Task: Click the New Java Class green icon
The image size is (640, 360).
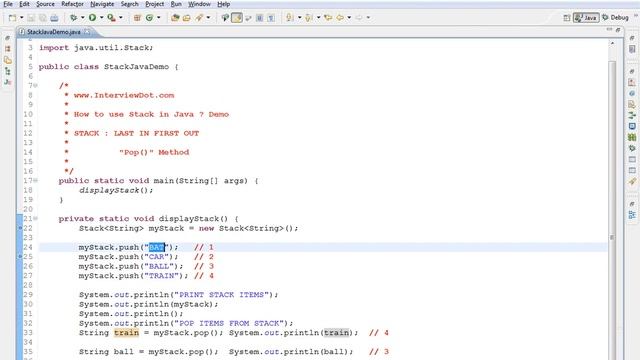Action: point(149,18)
